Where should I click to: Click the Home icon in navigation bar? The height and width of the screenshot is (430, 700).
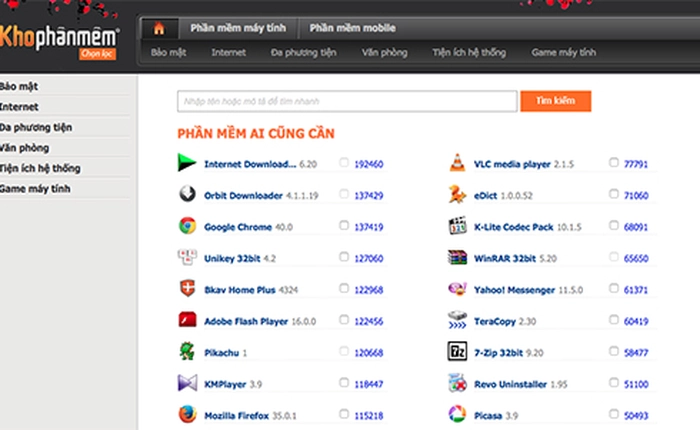[159, 27]
